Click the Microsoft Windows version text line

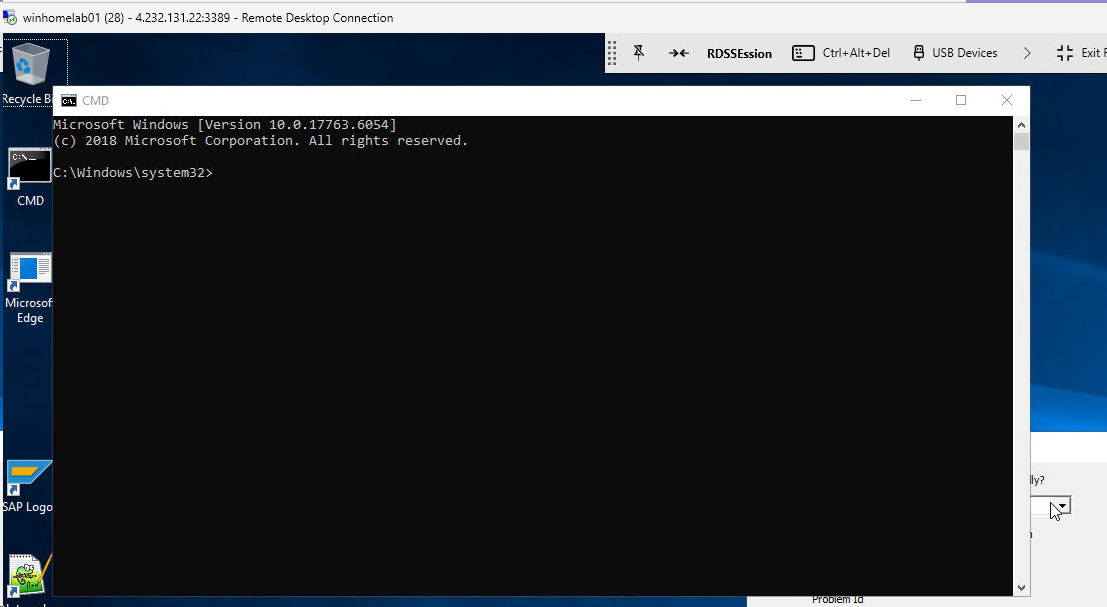click(x=225, y=124)
